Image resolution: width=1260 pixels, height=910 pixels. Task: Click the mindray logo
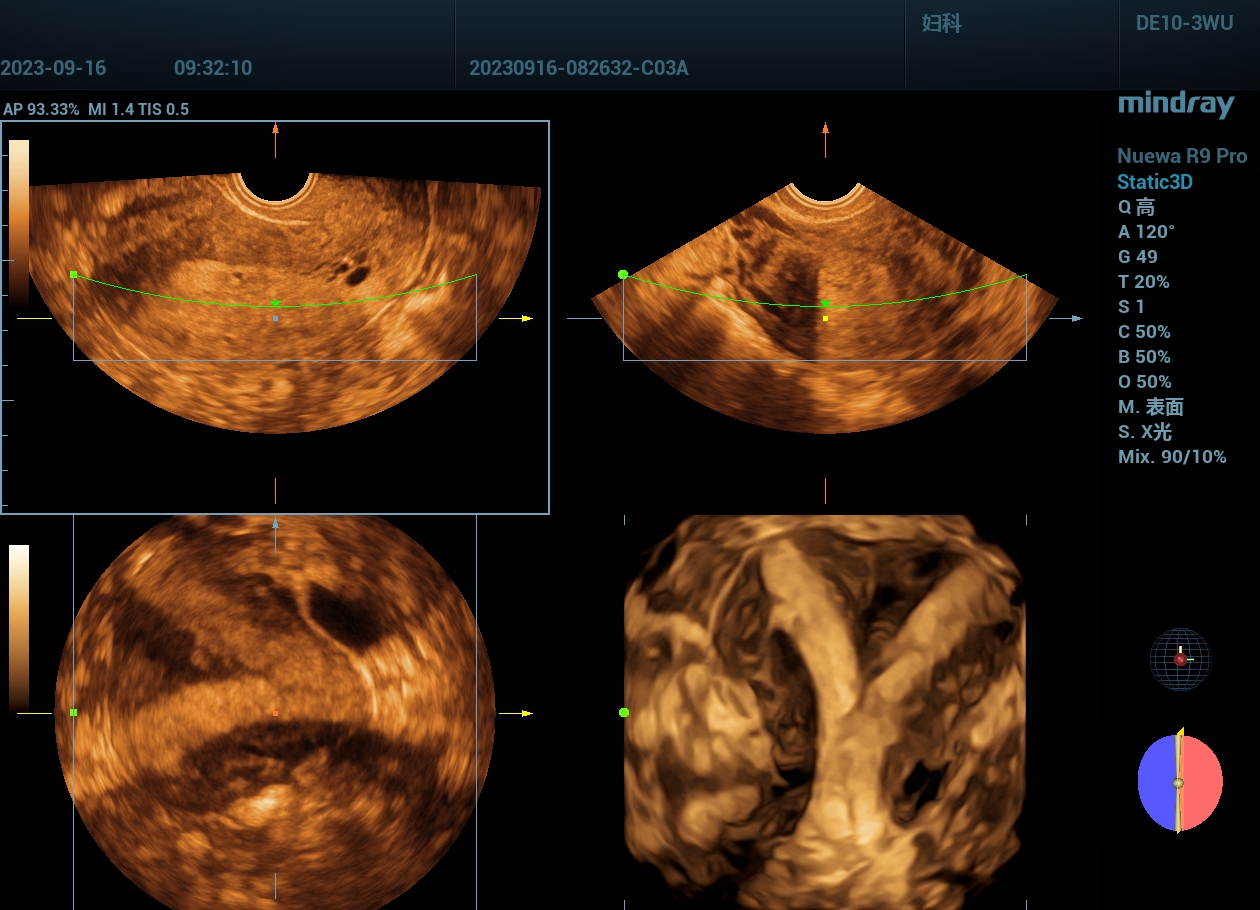1175,104
